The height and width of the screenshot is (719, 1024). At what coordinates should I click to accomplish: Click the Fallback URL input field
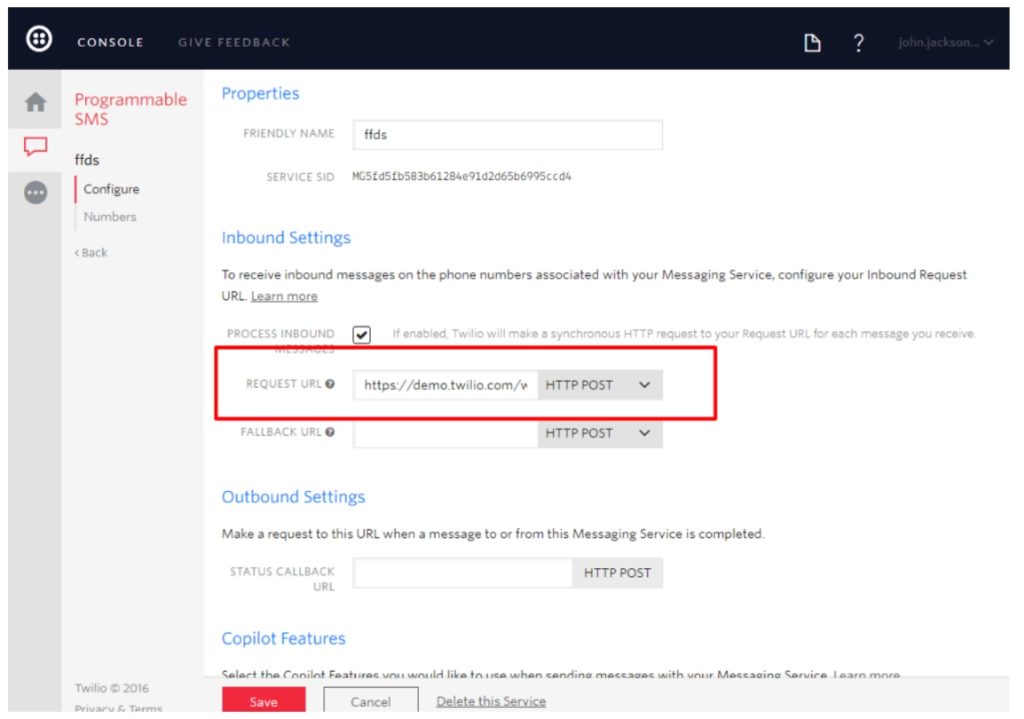445,433
